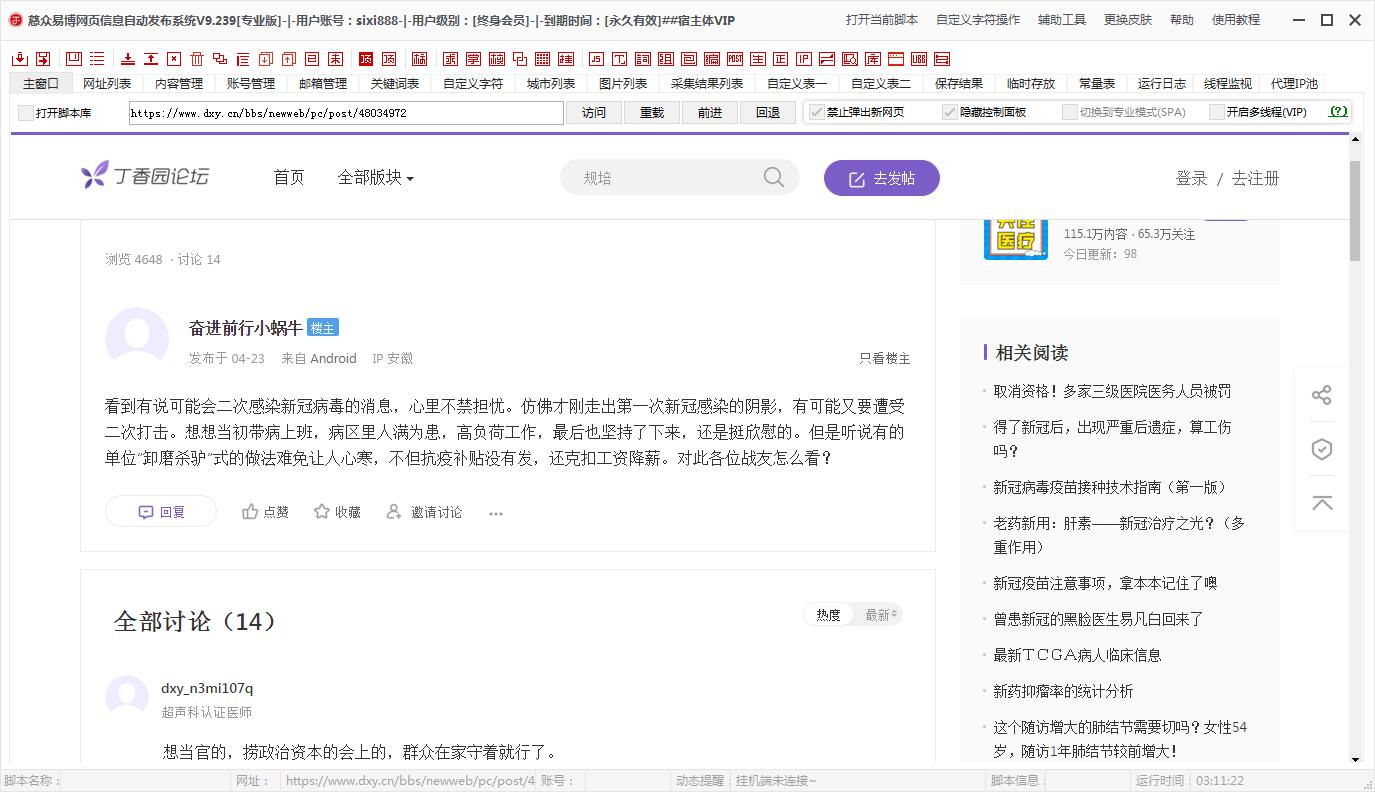The width and height of the screenshot is (1375, 792).
Task: Click 收藏 to bookmark the post
Action: click(x=337, y=512)
